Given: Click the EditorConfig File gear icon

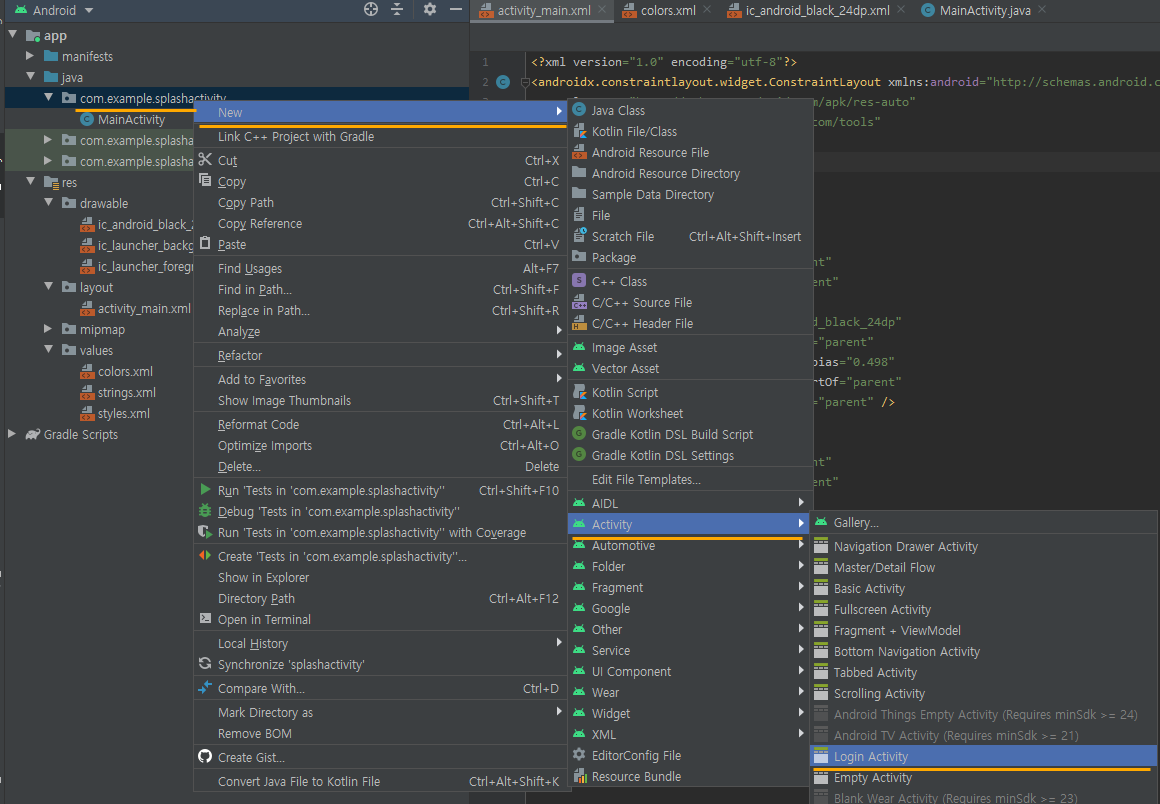Looking at the screenshot, I should coord(579,755).
